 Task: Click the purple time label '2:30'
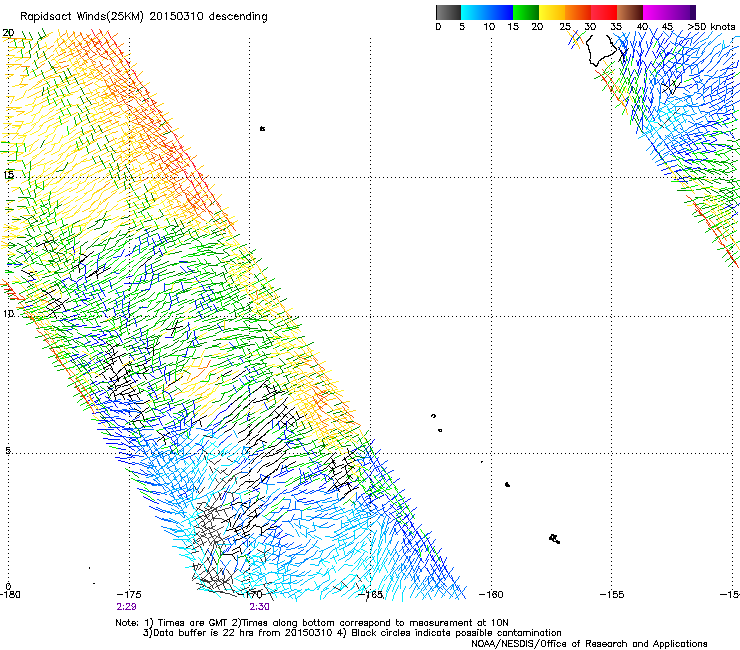coord(260,607)
